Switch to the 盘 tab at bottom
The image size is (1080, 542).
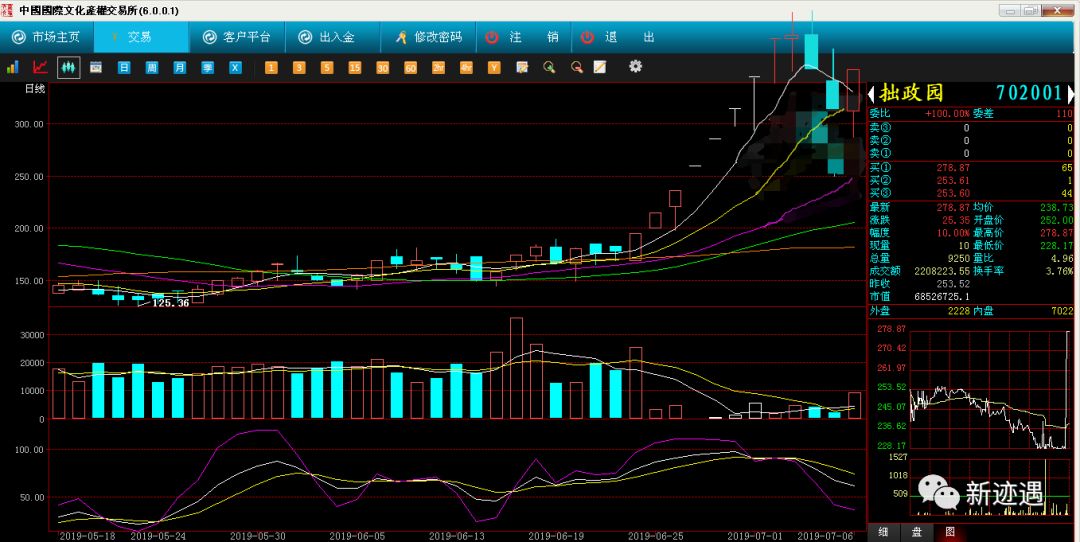coord(917,532)
